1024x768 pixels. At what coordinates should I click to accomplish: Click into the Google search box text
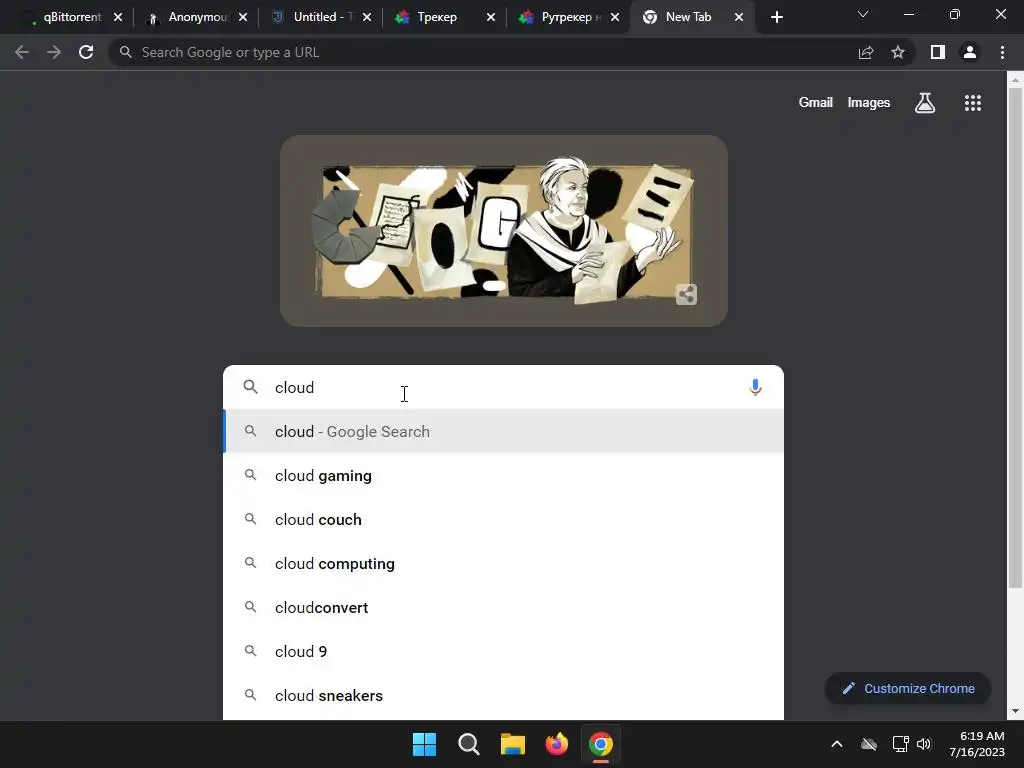click(506, 387)
